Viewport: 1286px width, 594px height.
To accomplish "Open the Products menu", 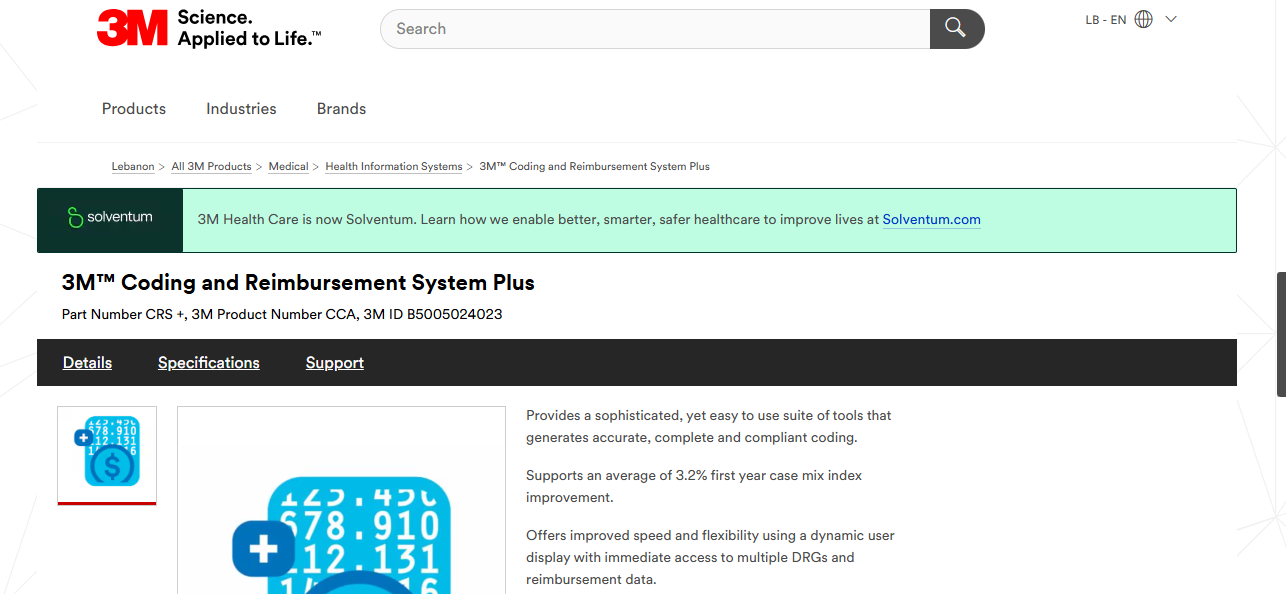I will point(134,109).
